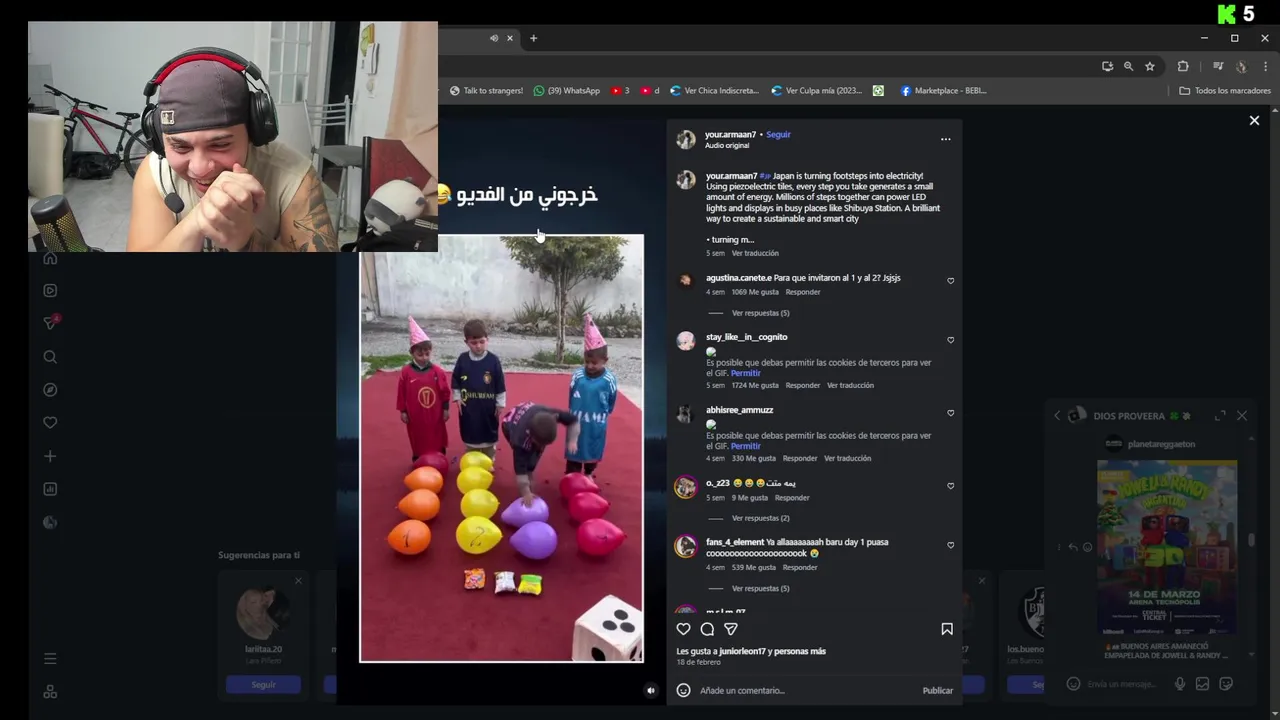Click Permitir under abhisree_ammuzz's comment
This screenshot has width=1280, height=720.
[x=745, y=446]
